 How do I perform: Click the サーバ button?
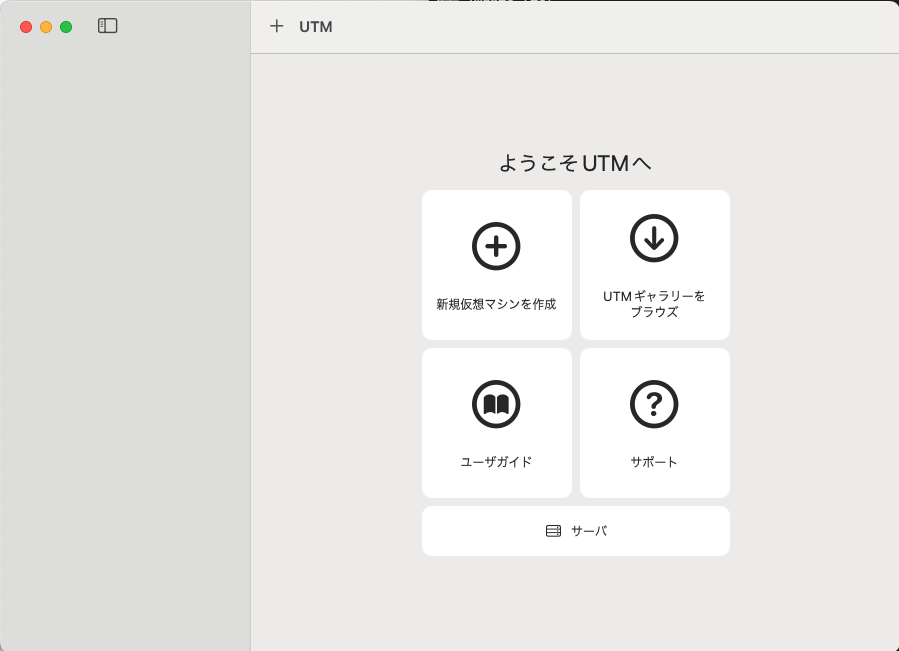576,530
